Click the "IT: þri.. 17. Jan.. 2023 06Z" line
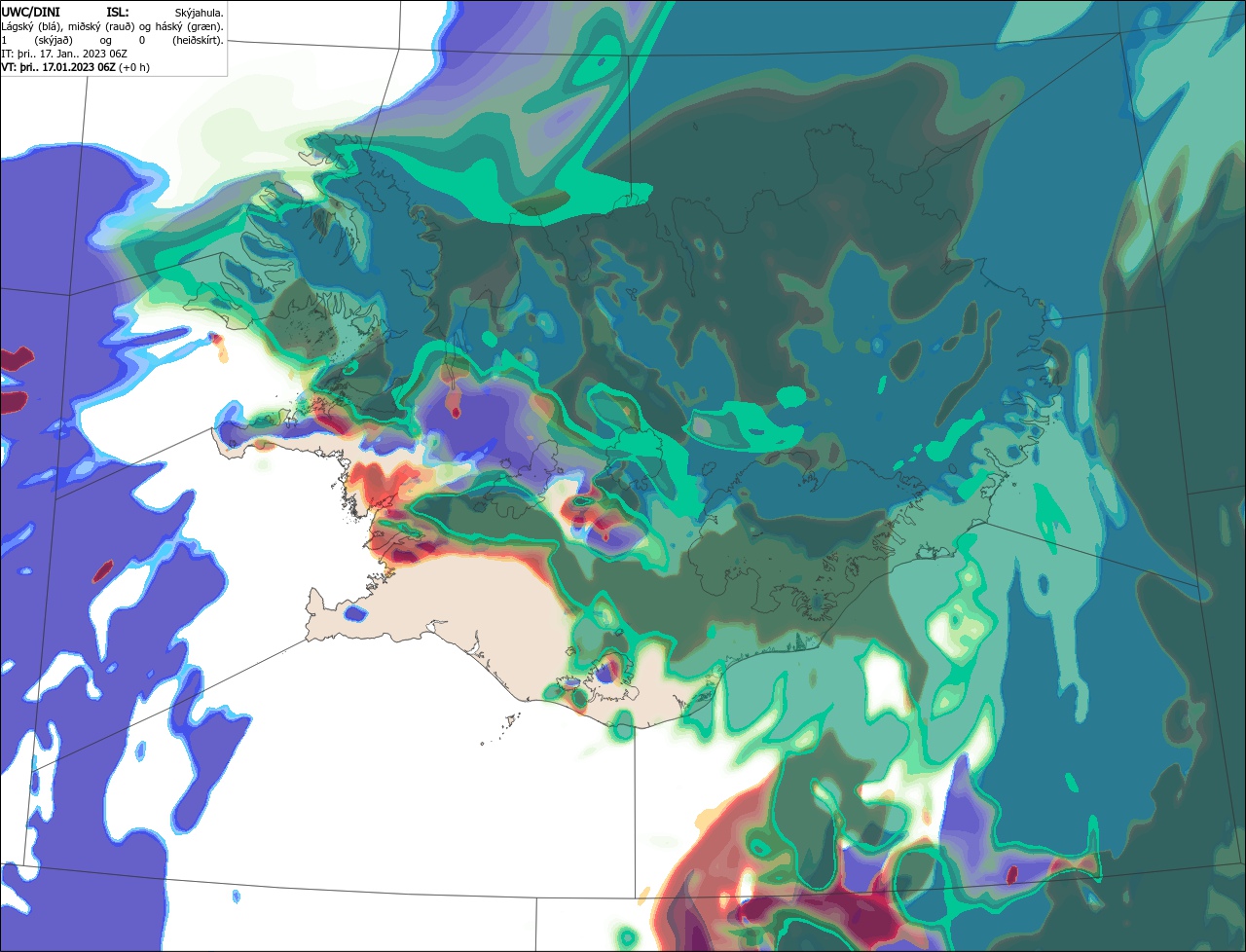The height and width of the screenshot is (952, 1246). [x=64, y=54]
